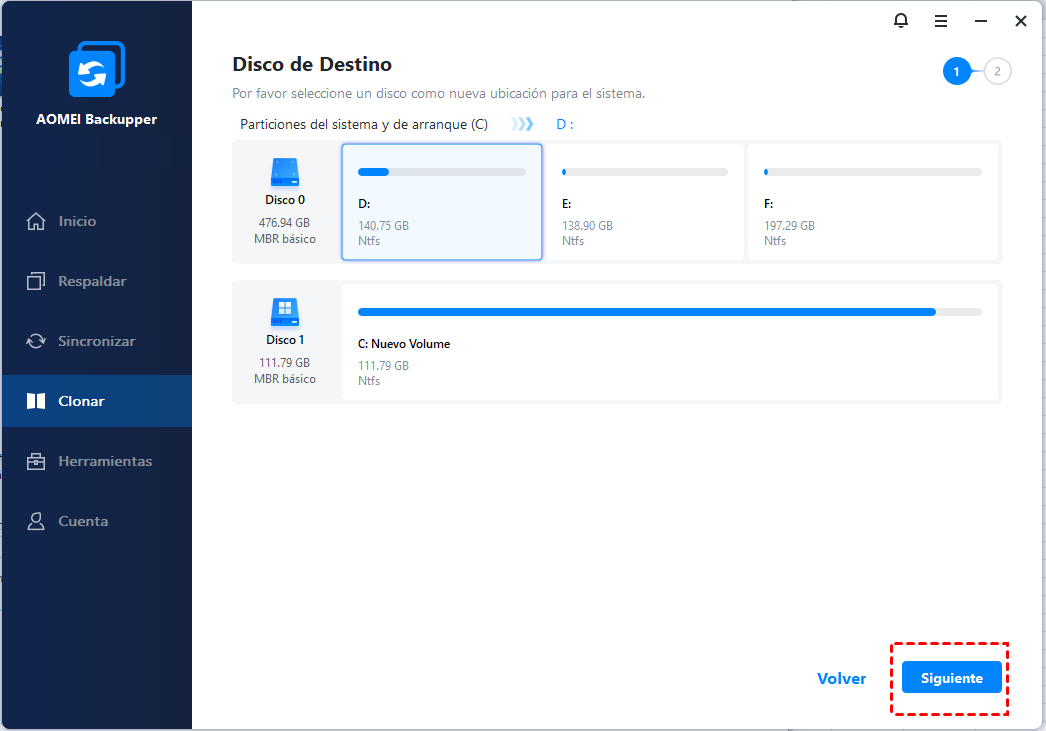Click the C: Nuevo Volume usage bar

[670, 312]
